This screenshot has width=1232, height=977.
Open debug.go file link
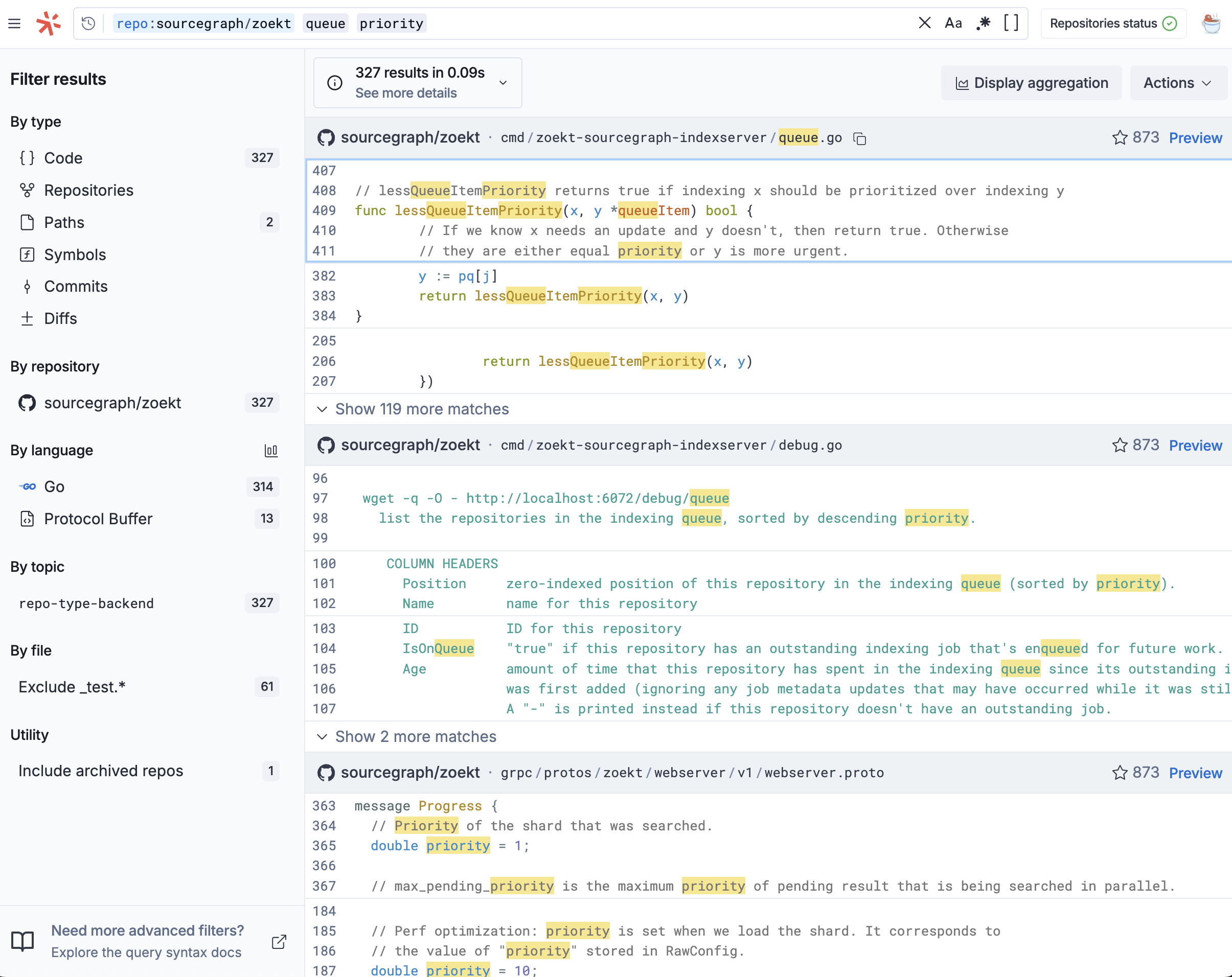671,445
